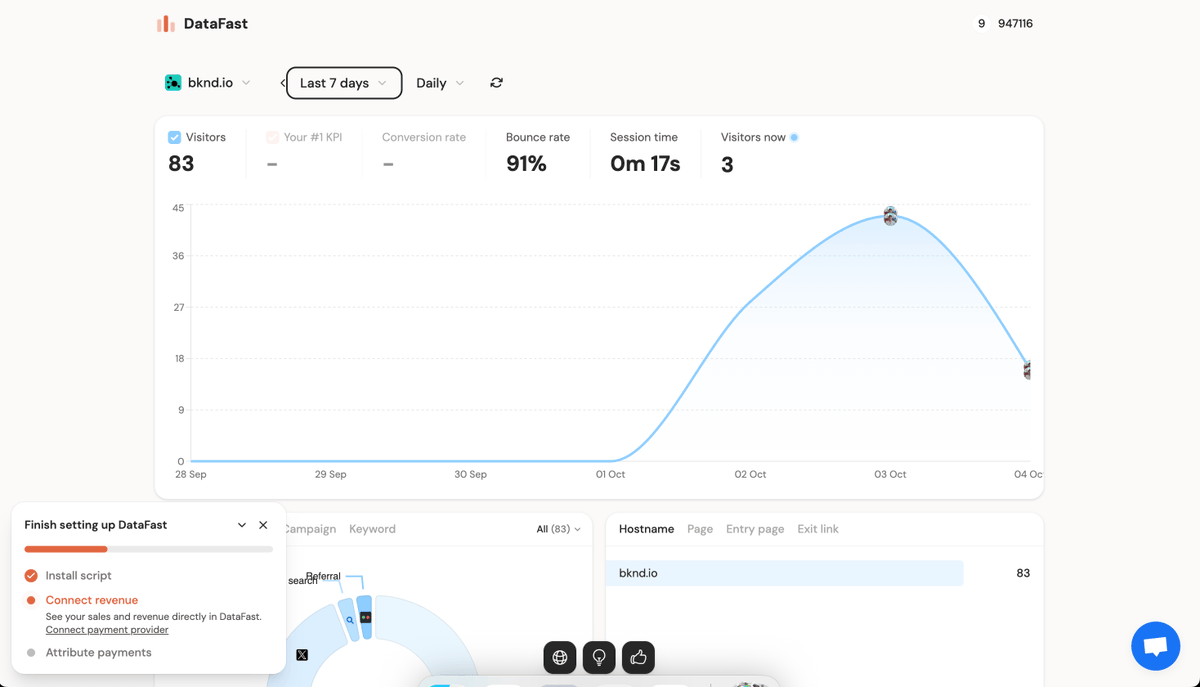This screenshot has height=687, width=1200.
Task: Click the Install script completed checkmark
Action: (x=31, y=575)
